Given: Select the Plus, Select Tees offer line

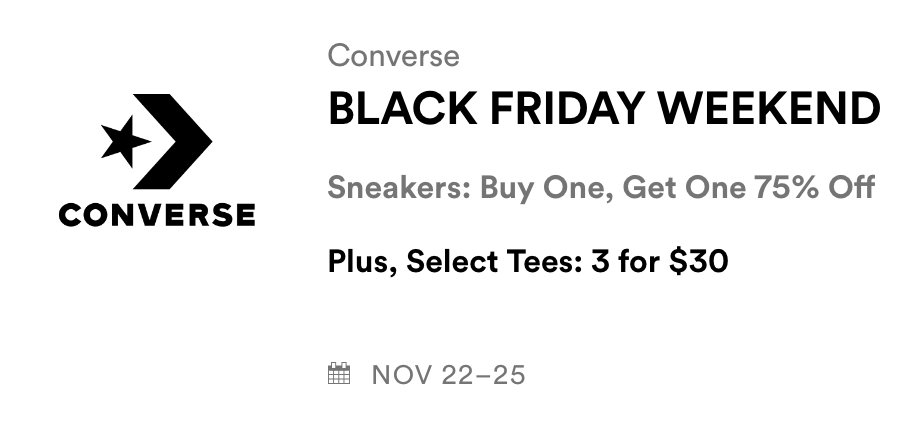Looking at the screenshot, I should click(x=527, y=262).
